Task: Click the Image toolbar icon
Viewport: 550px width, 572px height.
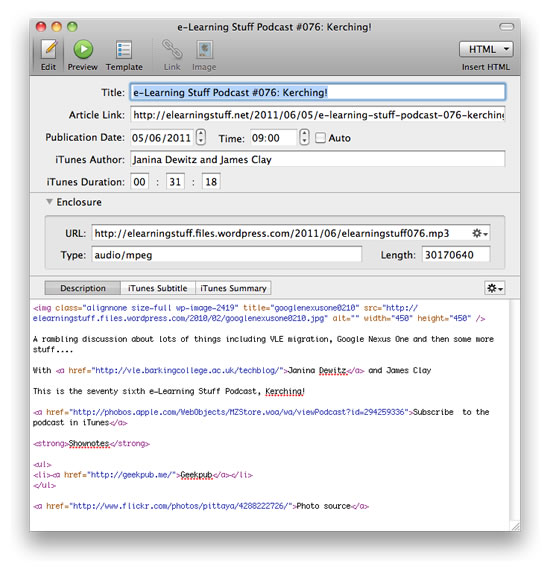Action: (x=204, y=50)
